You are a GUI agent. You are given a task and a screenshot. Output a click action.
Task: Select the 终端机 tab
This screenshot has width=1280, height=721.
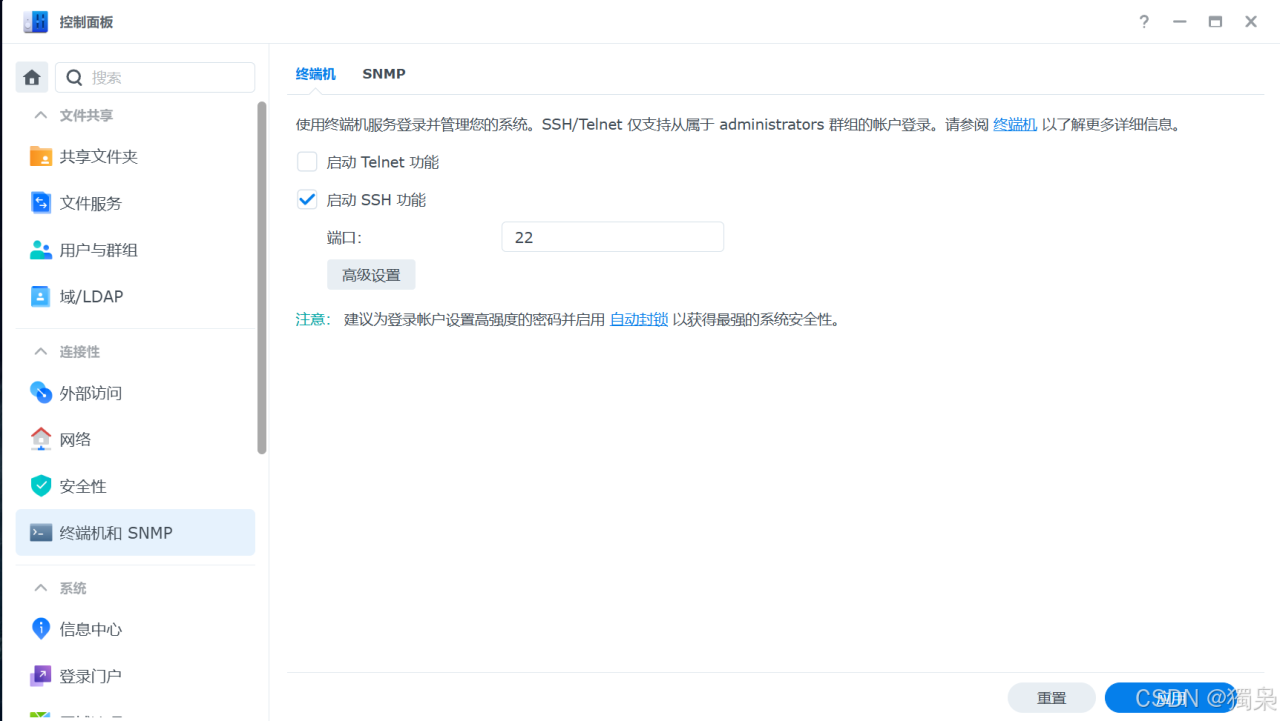315,73
